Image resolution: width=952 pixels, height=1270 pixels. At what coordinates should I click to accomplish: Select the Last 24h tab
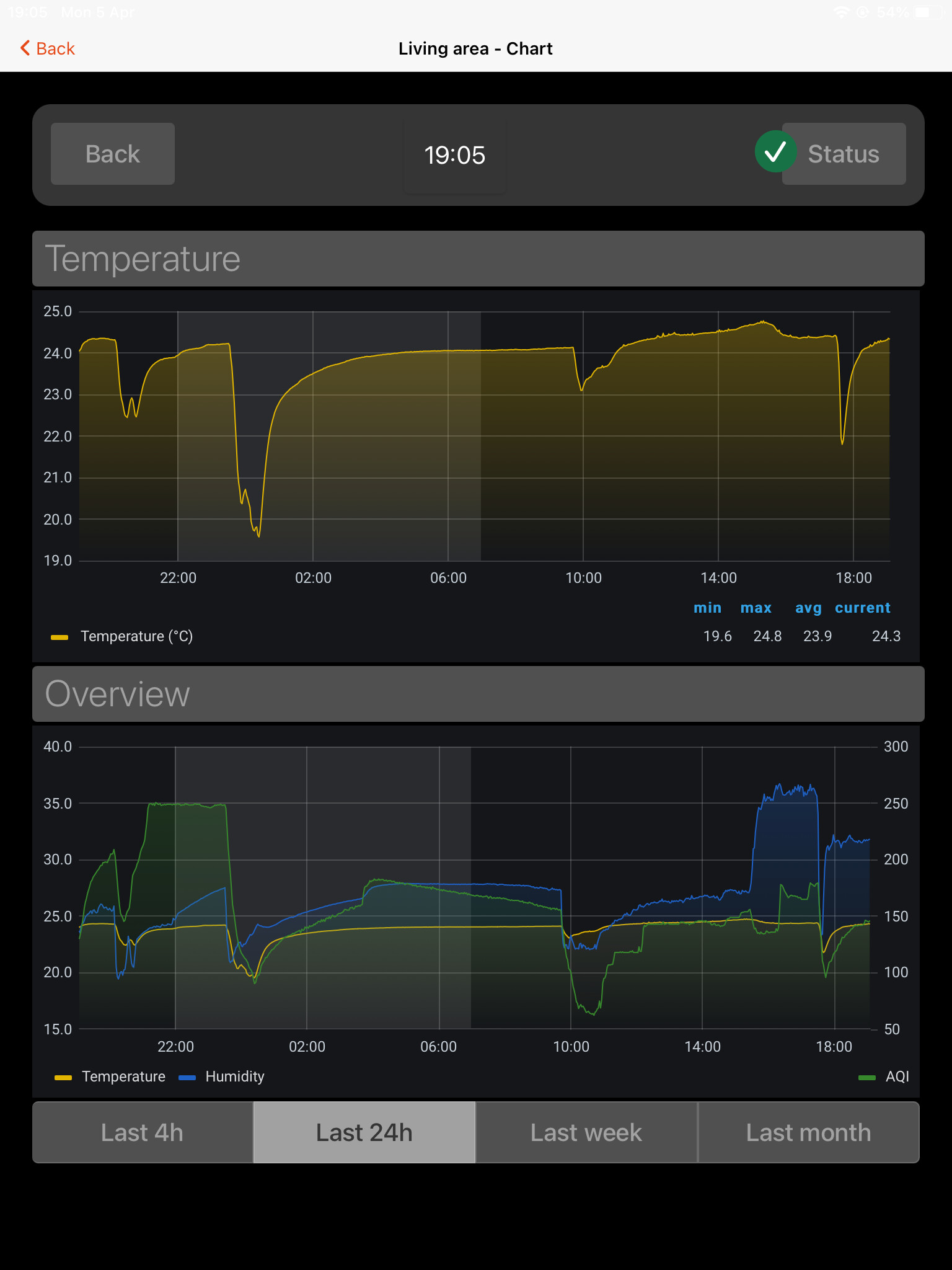pos(364,1132)
